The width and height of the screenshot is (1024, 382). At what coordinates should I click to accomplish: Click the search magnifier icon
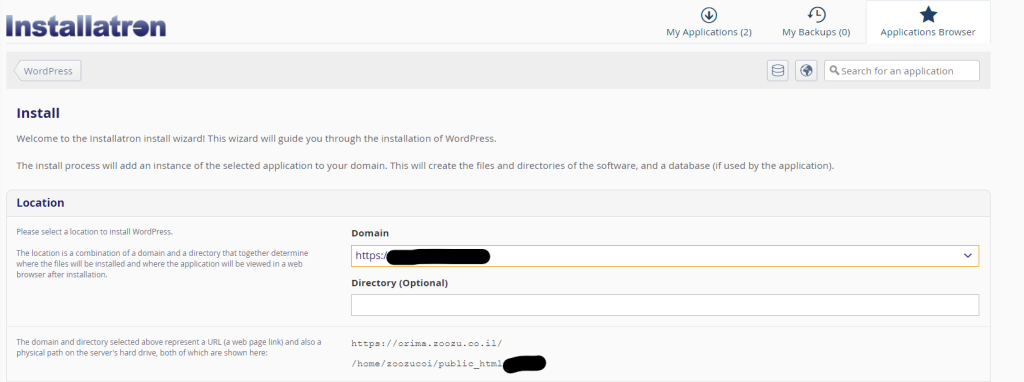[x=834, y=71]
